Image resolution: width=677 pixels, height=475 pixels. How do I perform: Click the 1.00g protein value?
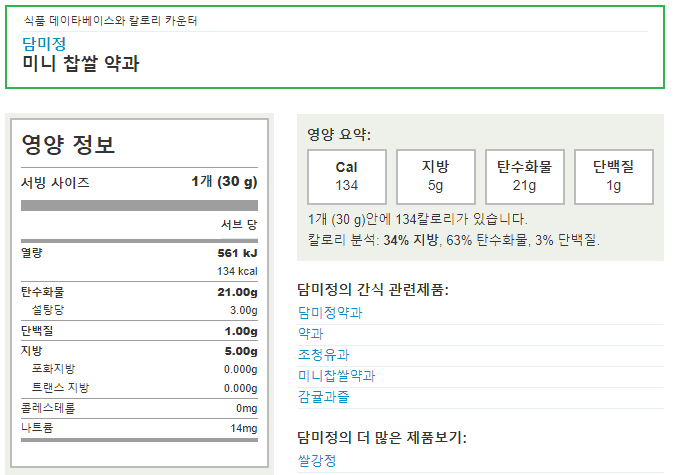241,332
